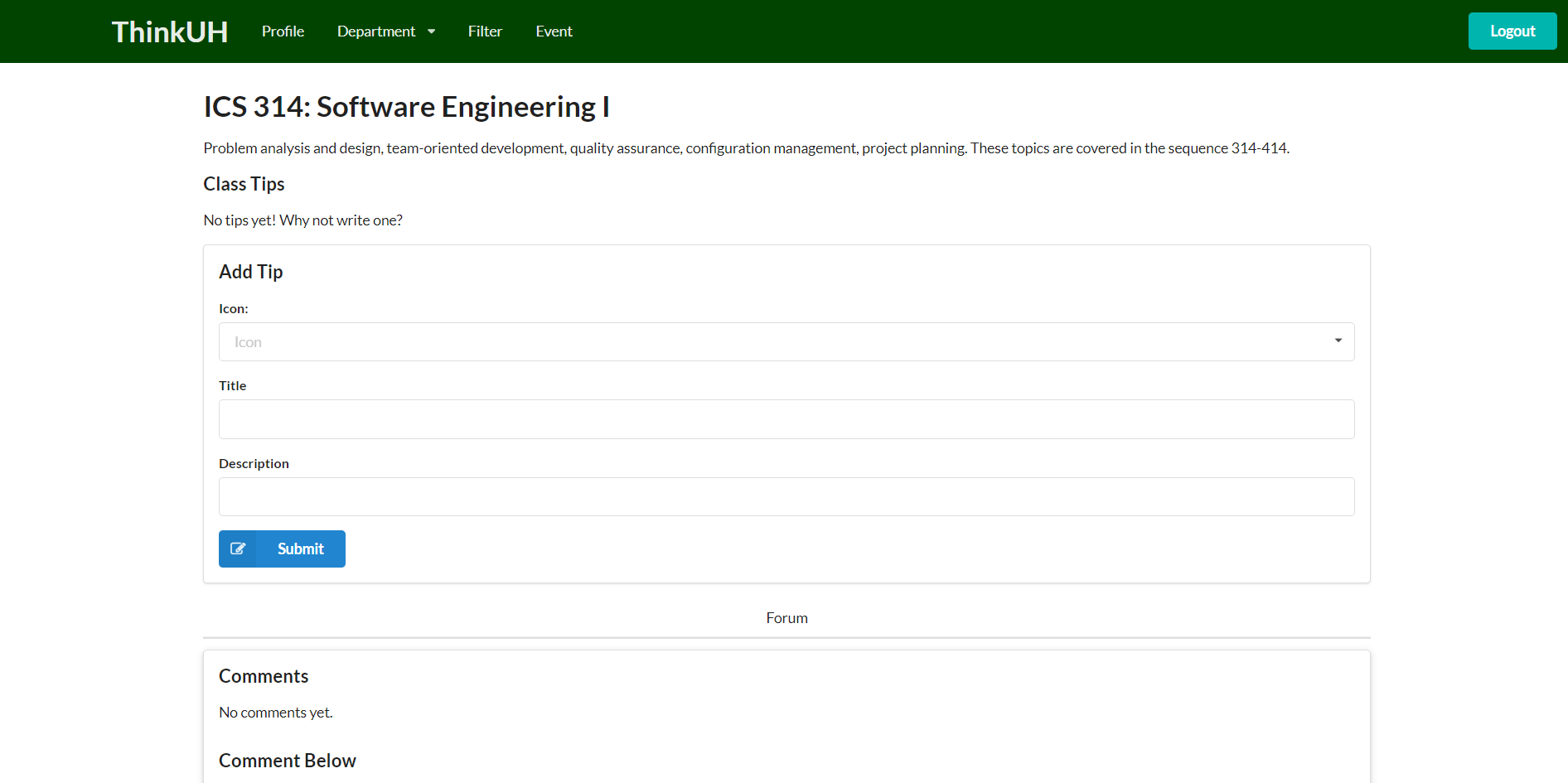Focus the Title input field
Screen dimensions: 1568x783
786,419
